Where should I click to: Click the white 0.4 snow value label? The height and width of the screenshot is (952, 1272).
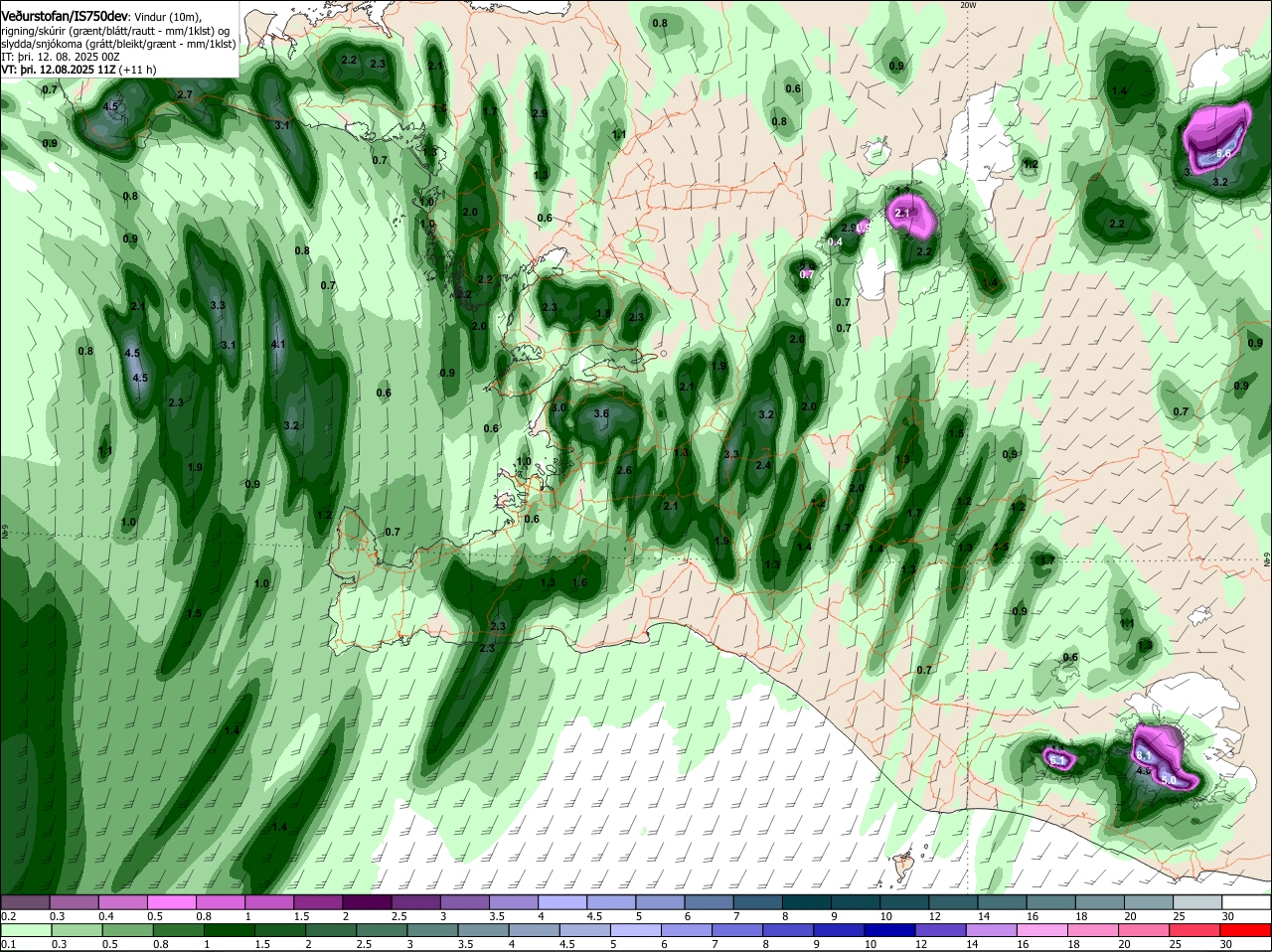[835, 241]
